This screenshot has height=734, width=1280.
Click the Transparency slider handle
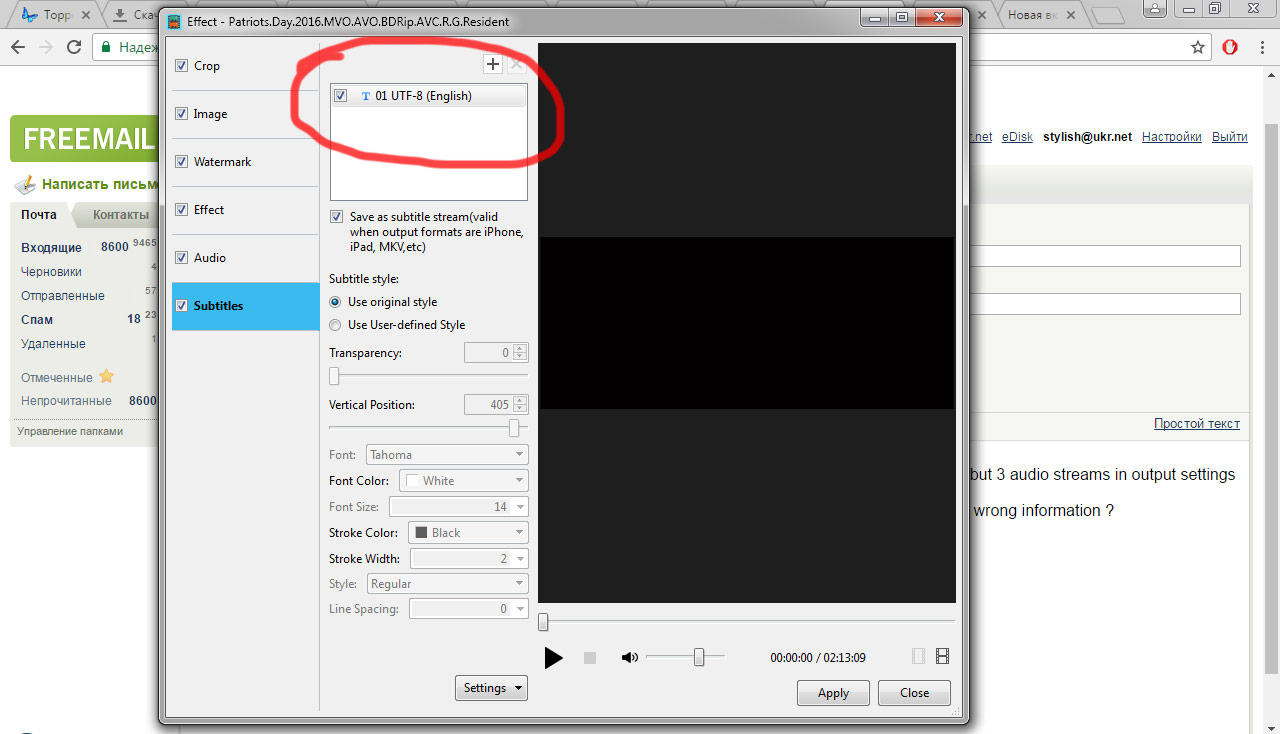[334, 376]
